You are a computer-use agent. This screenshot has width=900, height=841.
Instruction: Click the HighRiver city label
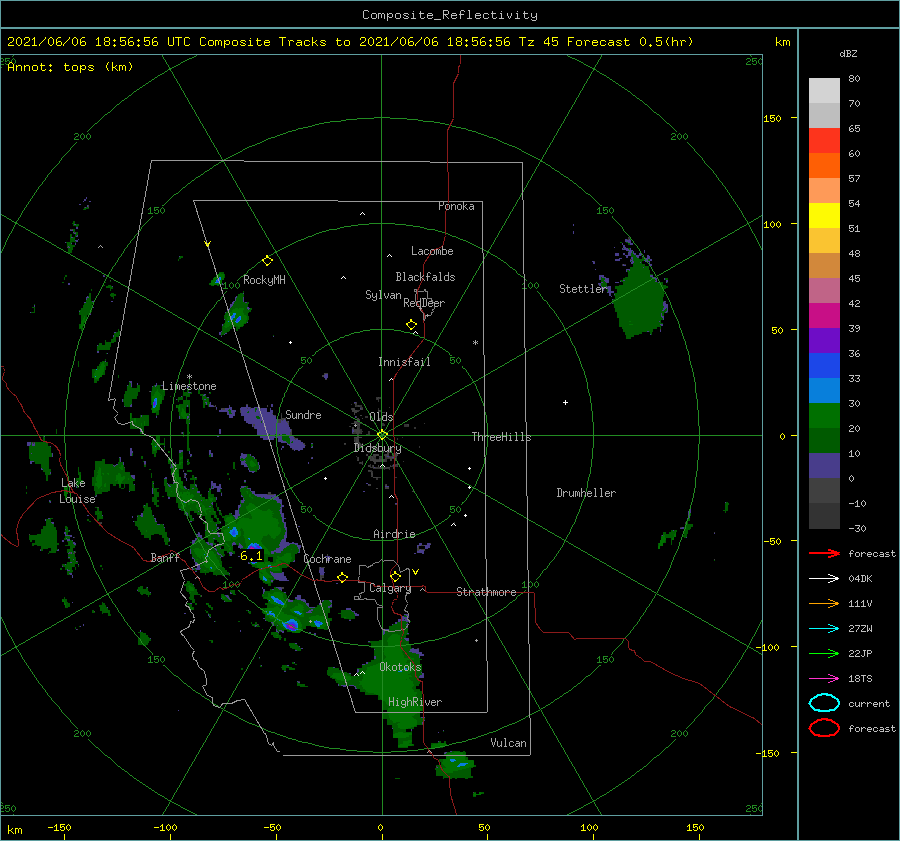point(415,702)
